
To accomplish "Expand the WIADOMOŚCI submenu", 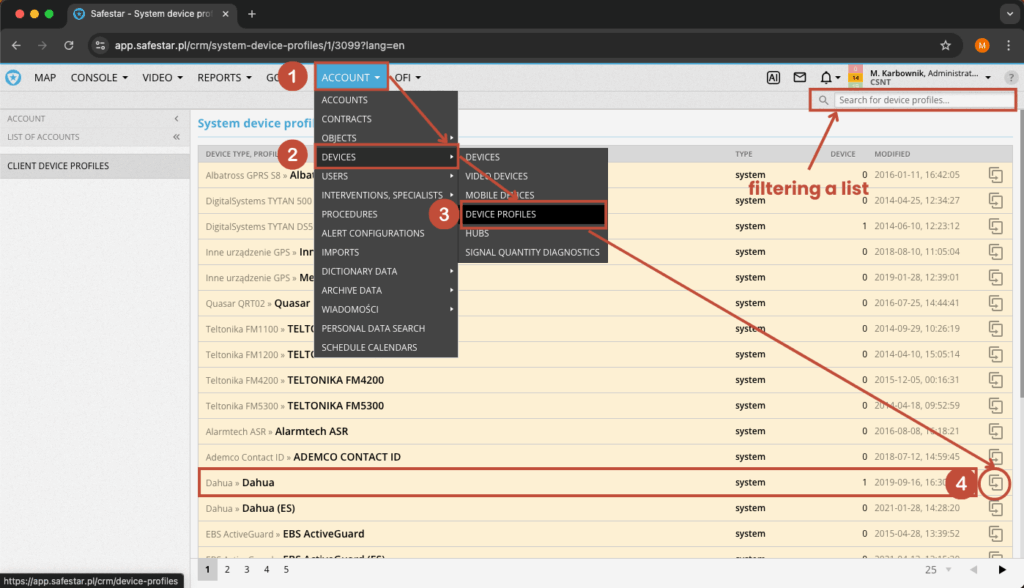I will coord(386,310).
